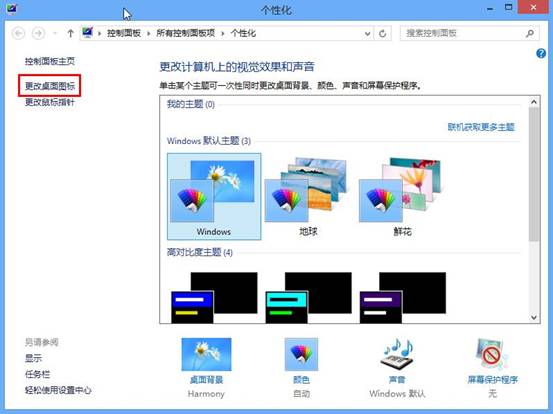
Task: Open 屏幕保护程序 screensaver icon
Action: 492,354
